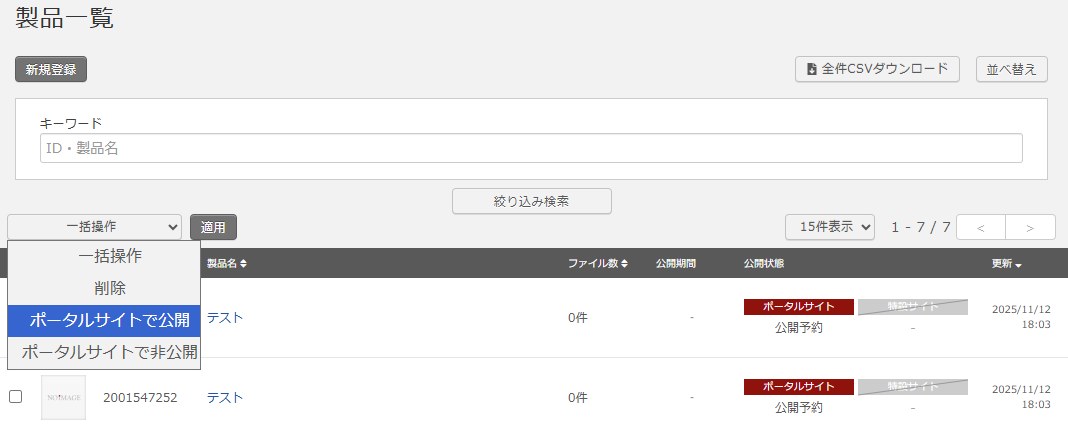Click the 新規登録 button

[x=51, y=69]
